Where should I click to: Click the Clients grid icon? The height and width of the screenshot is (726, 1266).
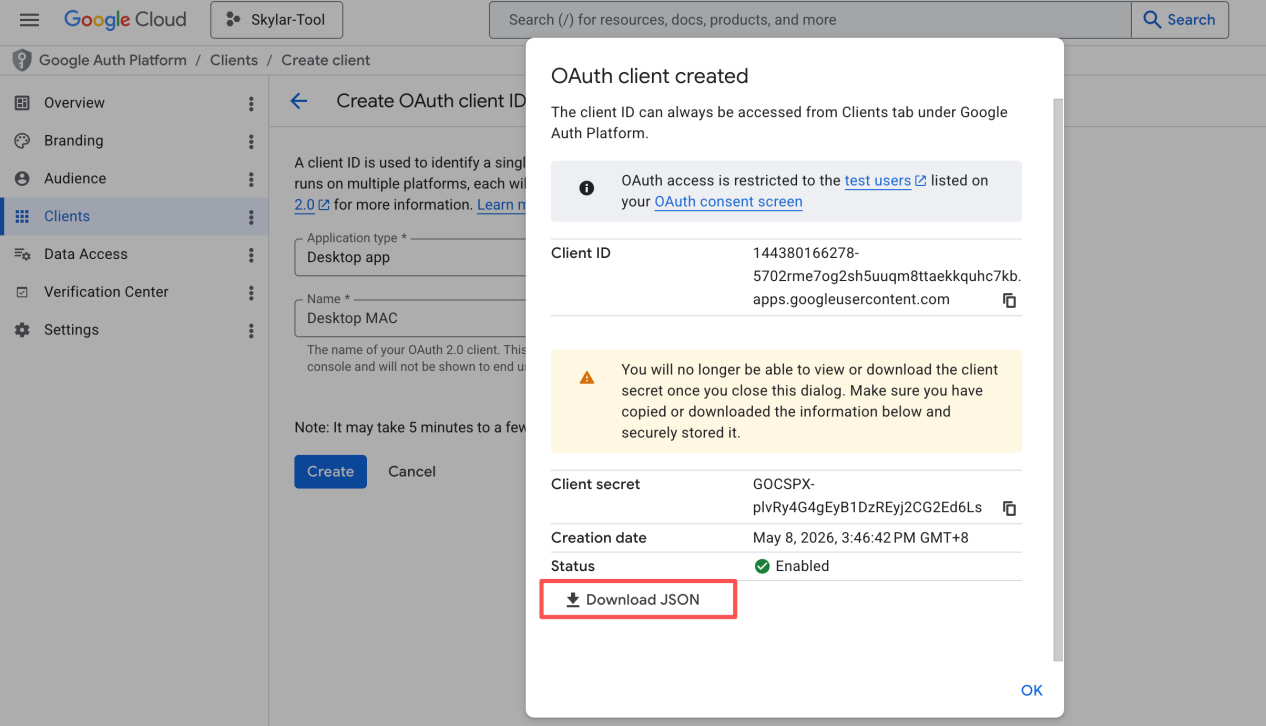(22, 216)
